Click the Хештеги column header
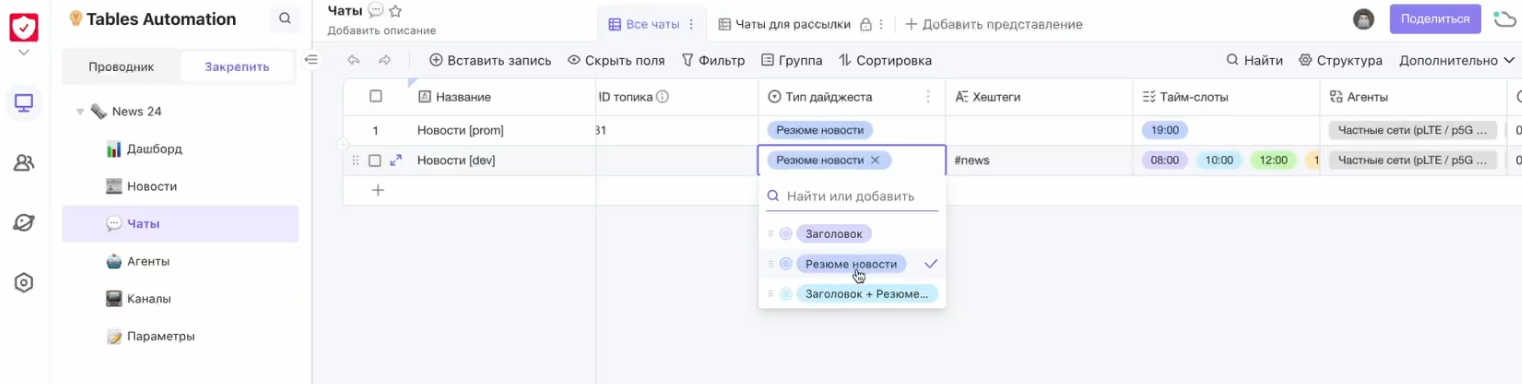The height and width of the screenshot is (384, 1522). tap(1039, 97)
